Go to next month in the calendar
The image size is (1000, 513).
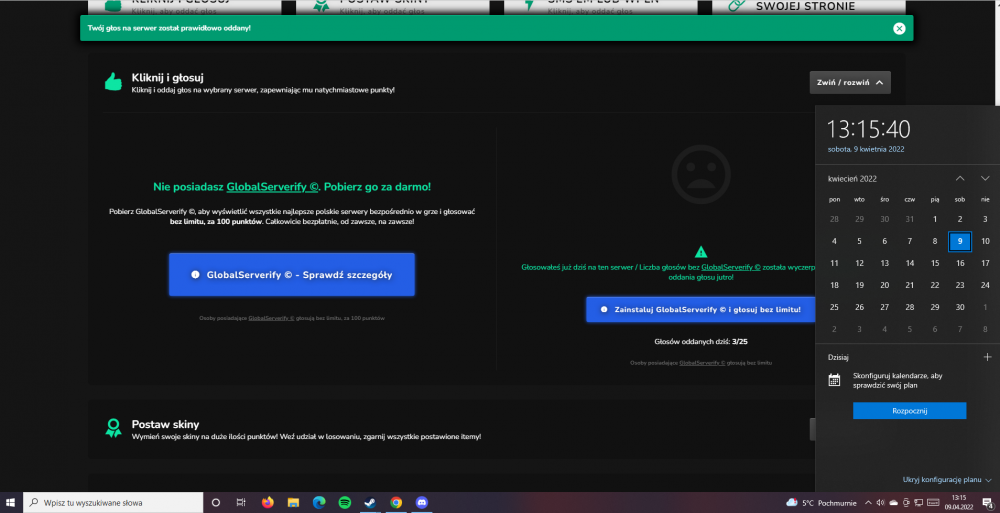point(985,179)
